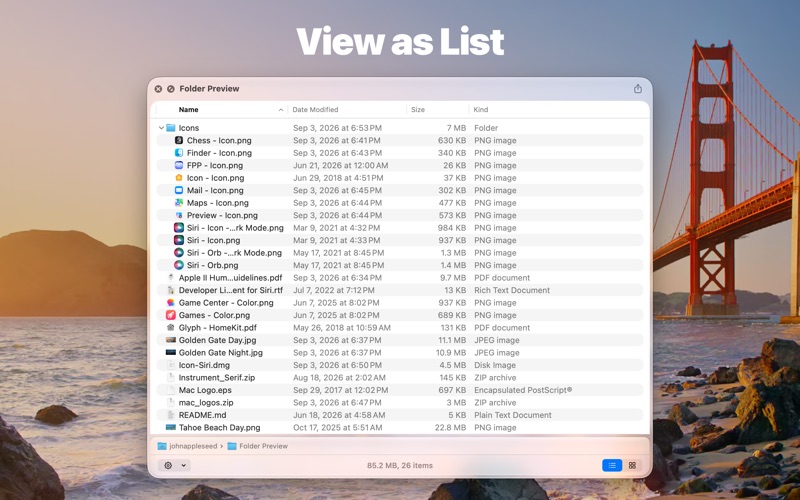This screenshot has width=800, height=500.
Task: Sort by the Kind column header
Action: point(481,110)
